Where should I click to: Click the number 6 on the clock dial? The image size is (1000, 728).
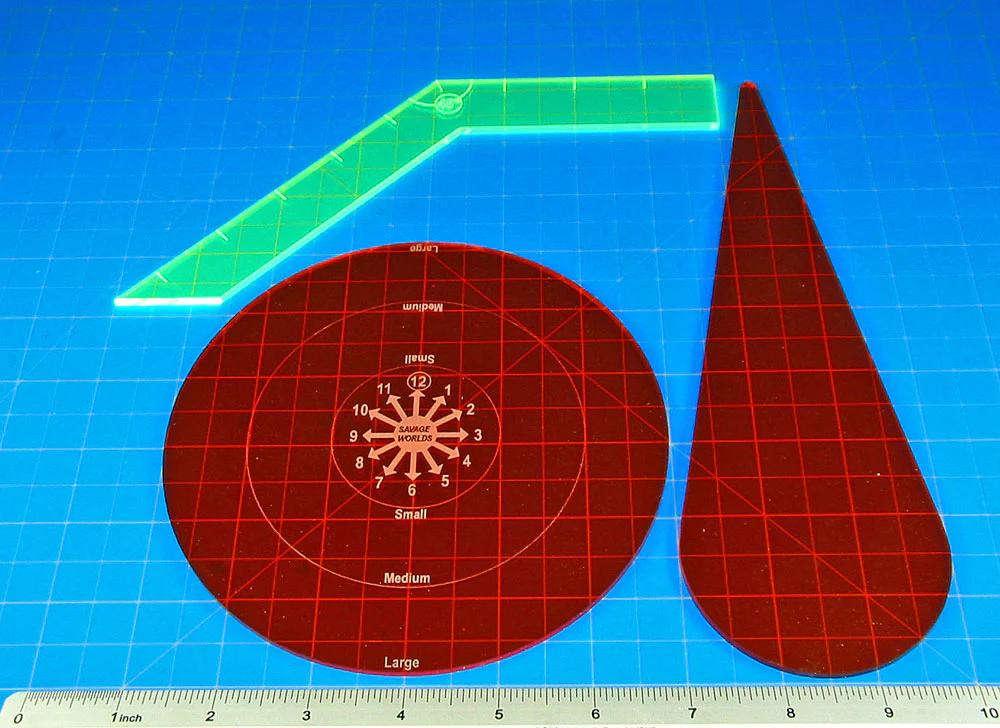[x=412, y=490]
